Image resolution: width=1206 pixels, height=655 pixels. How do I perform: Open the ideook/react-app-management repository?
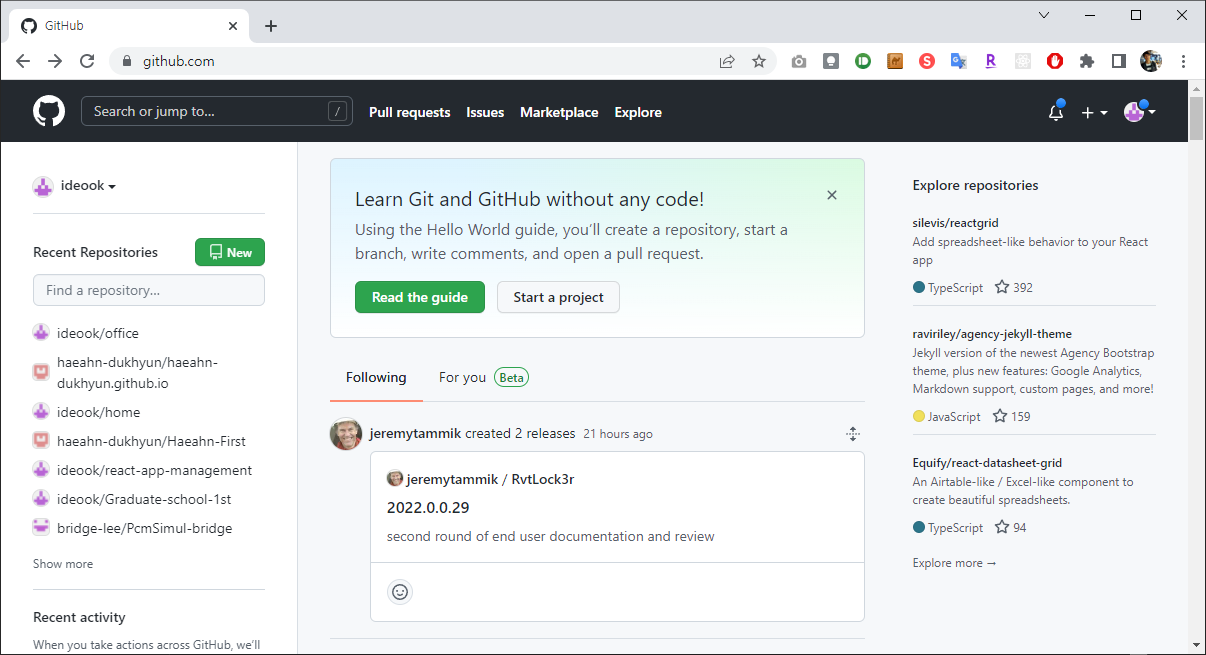coord(154,470)
